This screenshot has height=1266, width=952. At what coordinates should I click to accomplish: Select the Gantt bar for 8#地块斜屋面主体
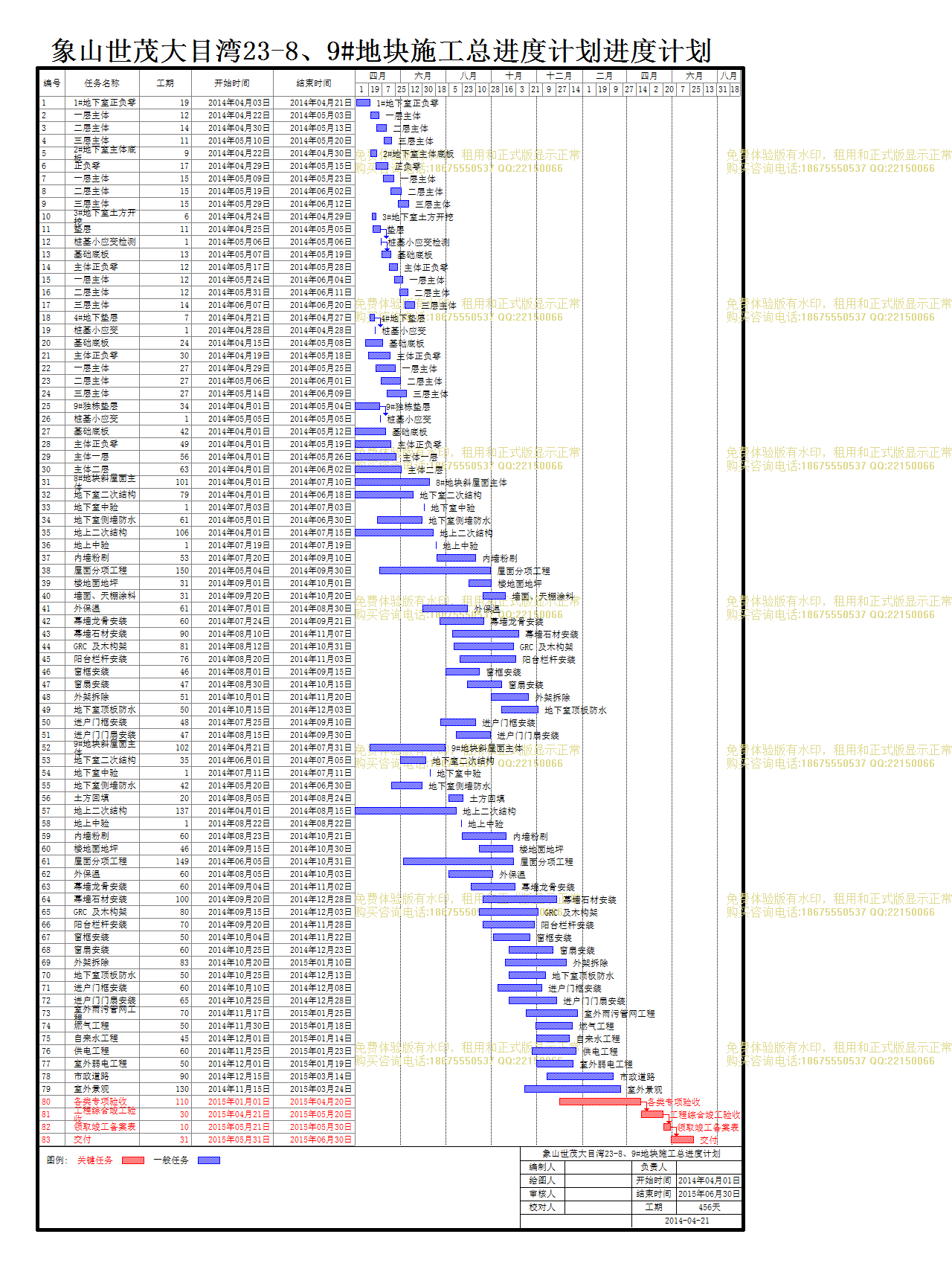pos(393,482)
